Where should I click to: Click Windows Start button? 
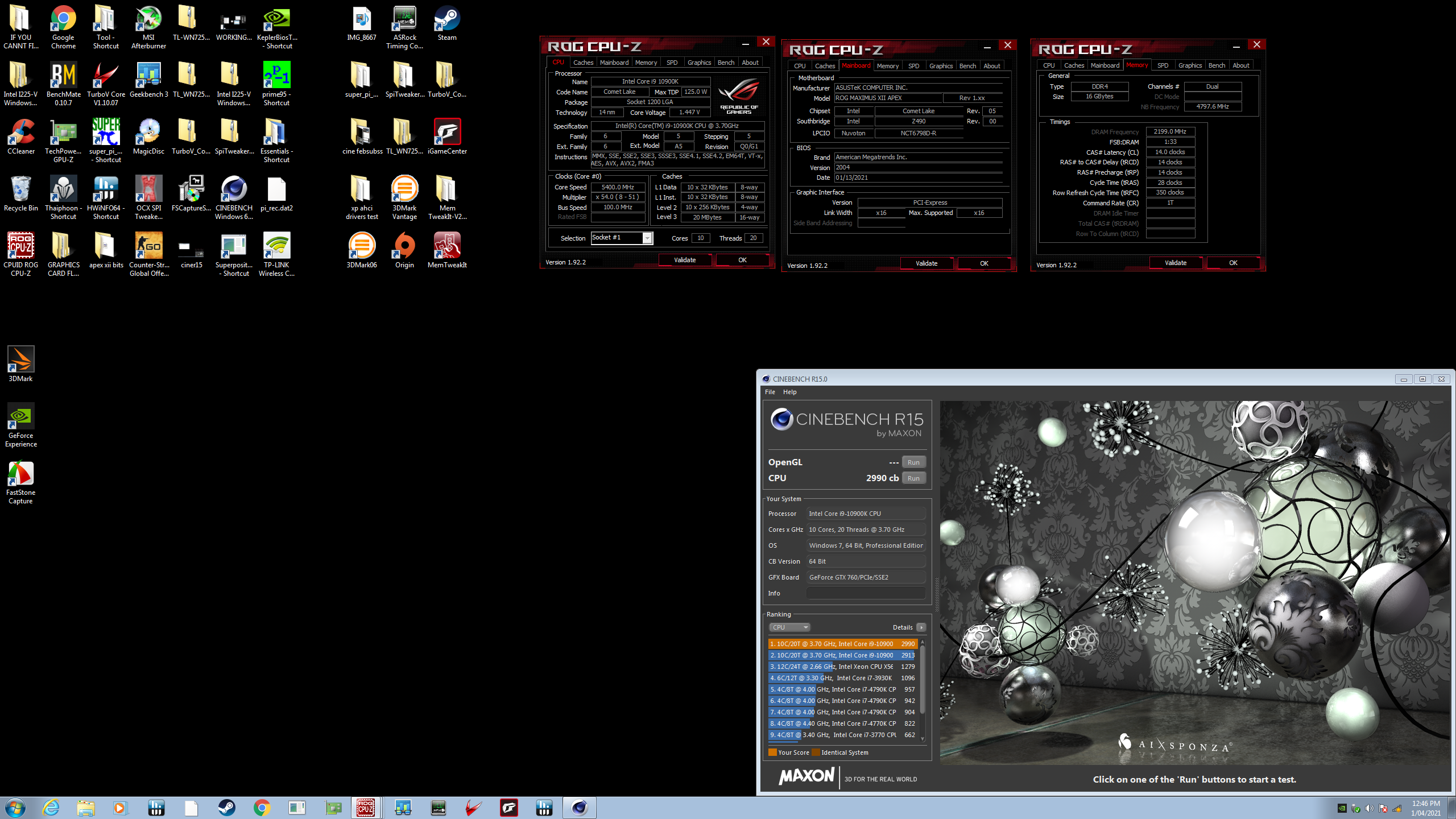[x=15, y=808]
